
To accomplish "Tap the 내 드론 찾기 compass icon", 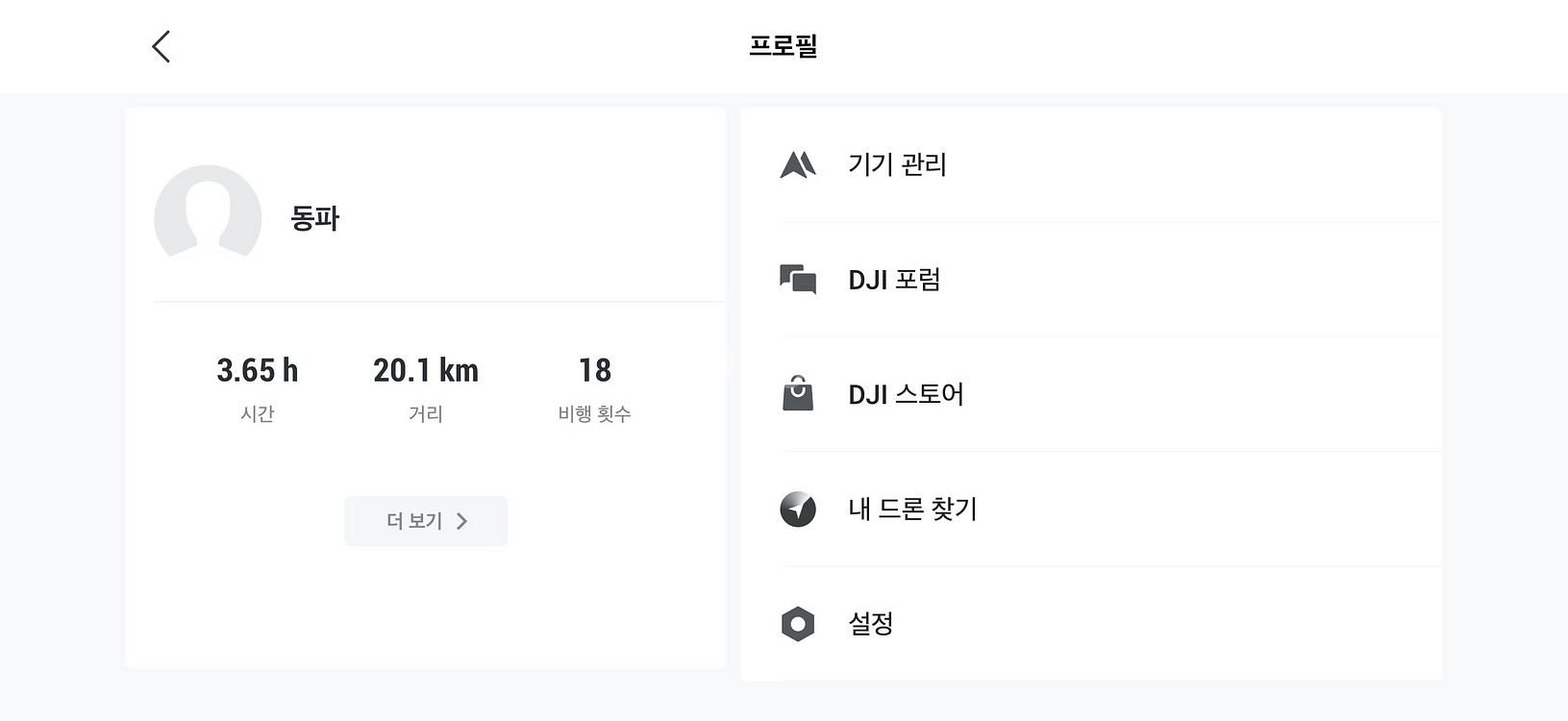I will pos(798,509).
